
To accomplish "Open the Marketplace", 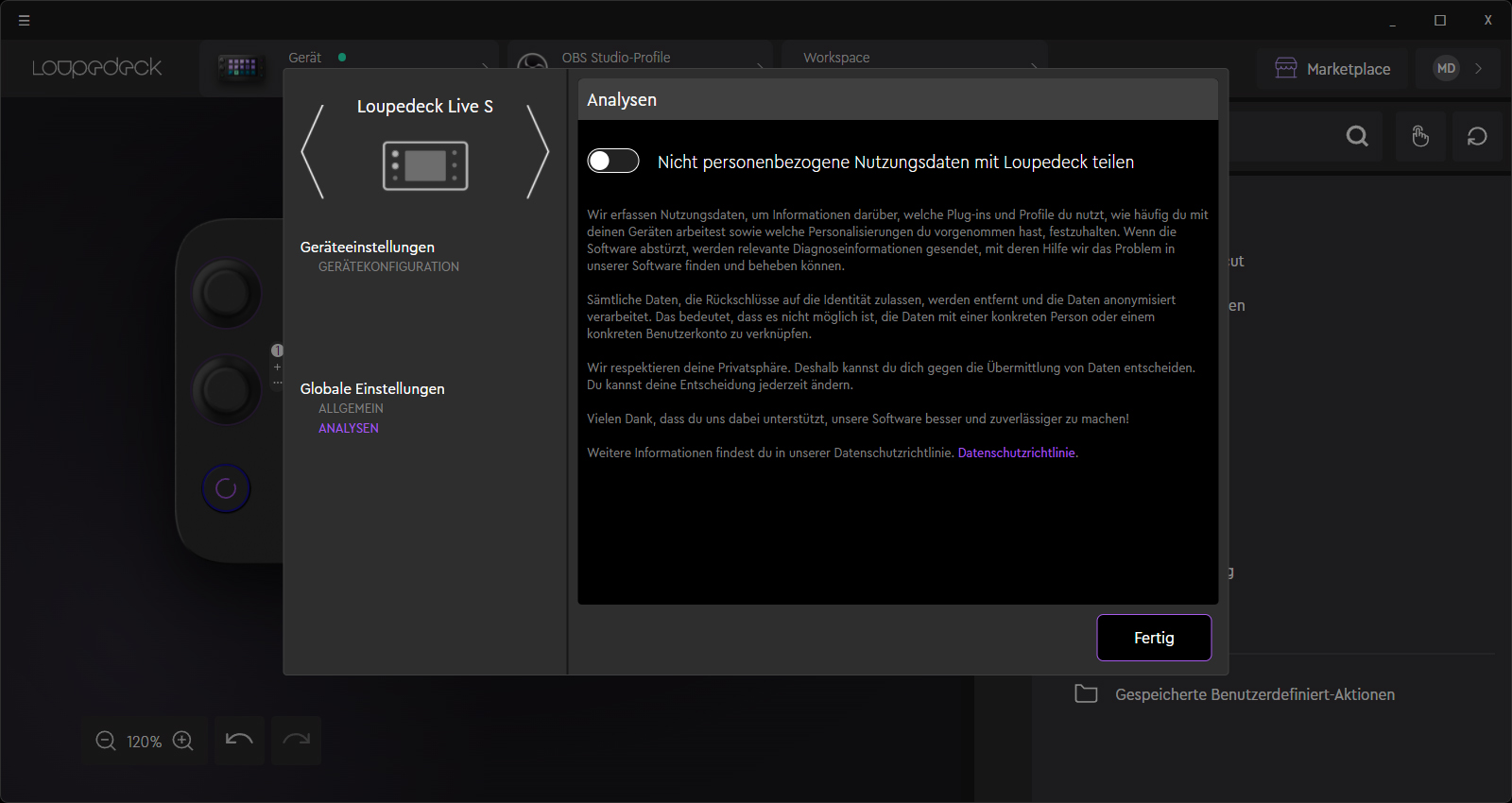I will (1332, 69).
